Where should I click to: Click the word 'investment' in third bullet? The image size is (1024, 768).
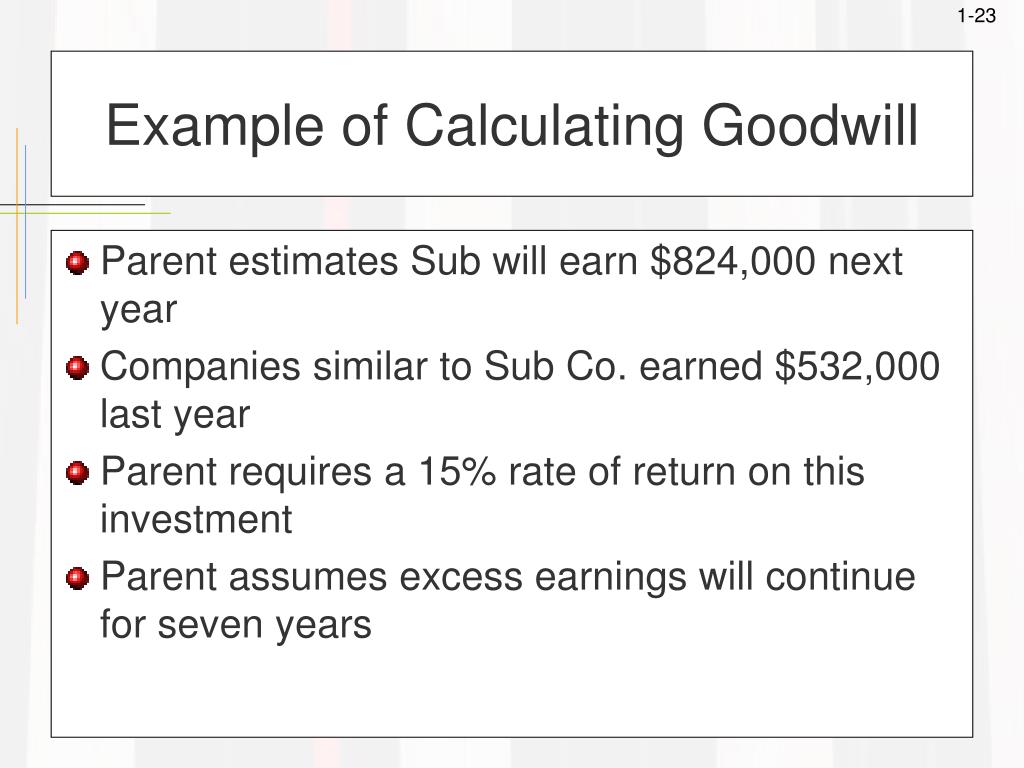click(196, 519)
